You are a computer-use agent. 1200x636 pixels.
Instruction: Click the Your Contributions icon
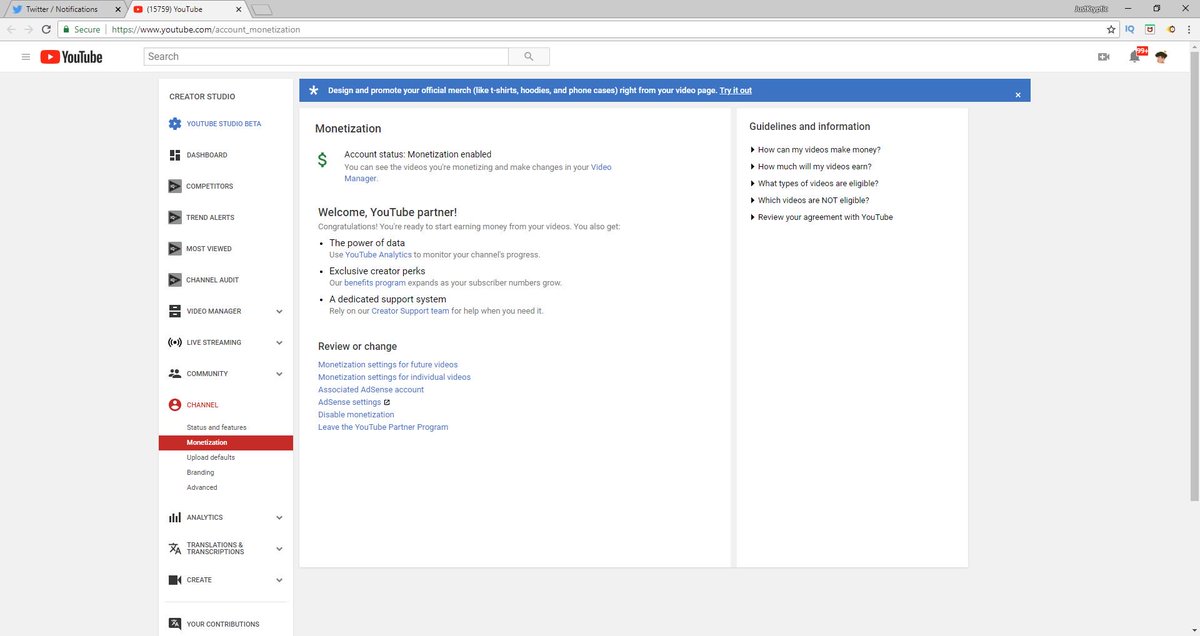175,624
